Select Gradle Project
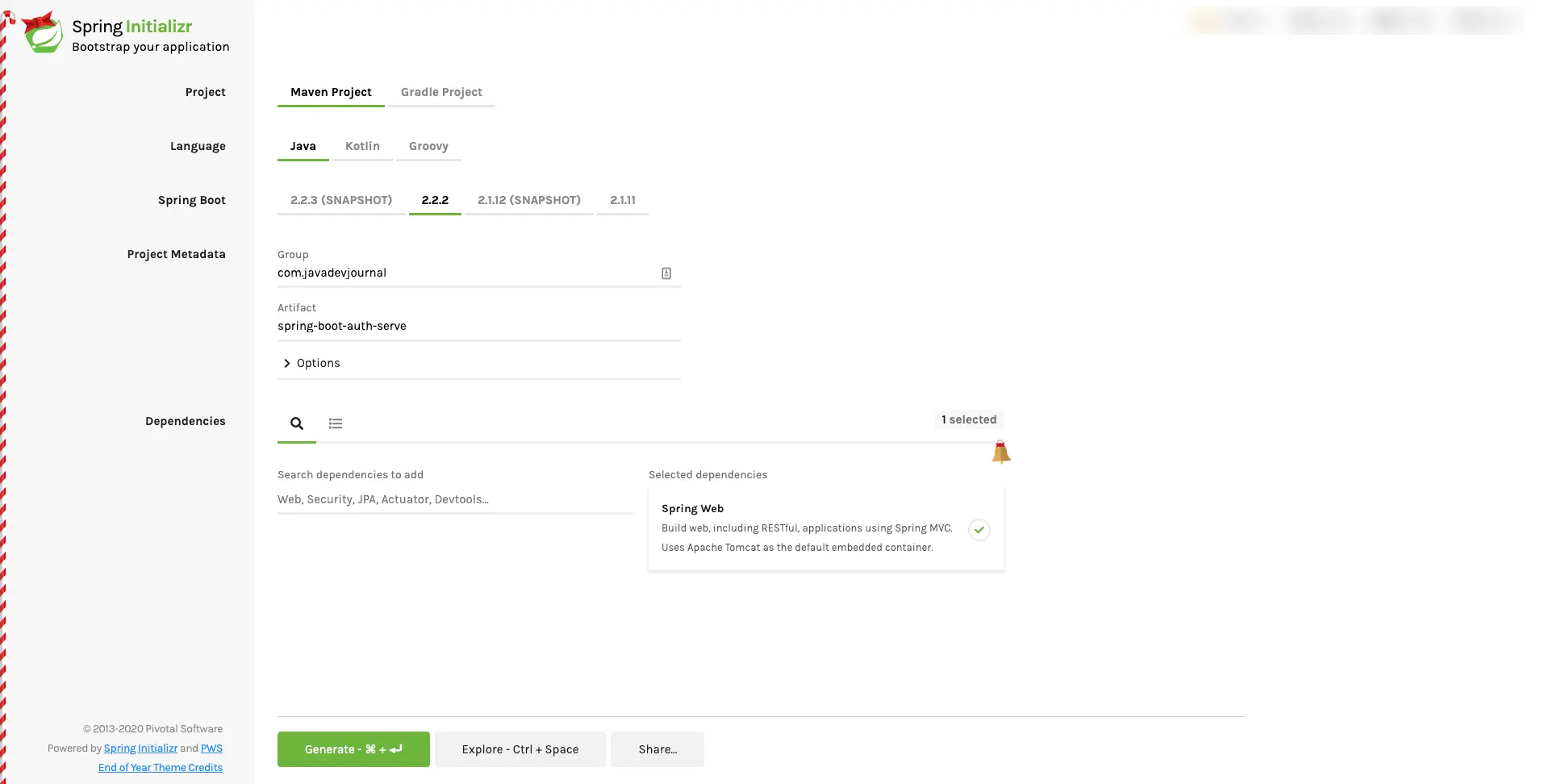The height and width of the screenshot is (784, 1549). click(x=441, y=92)
